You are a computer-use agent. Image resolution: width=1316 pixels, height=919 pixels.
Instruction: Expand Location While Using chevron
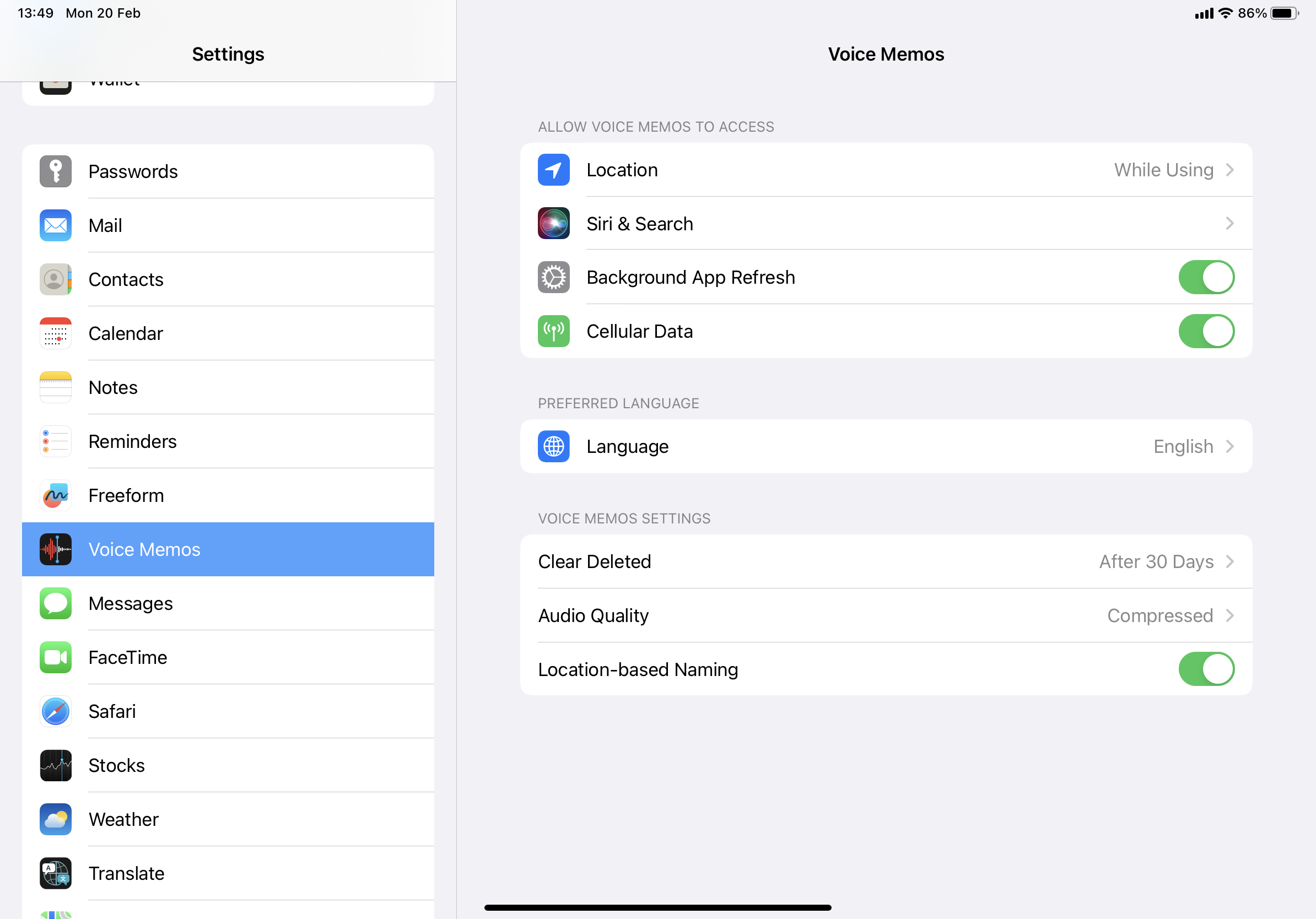coord(1229,170)
